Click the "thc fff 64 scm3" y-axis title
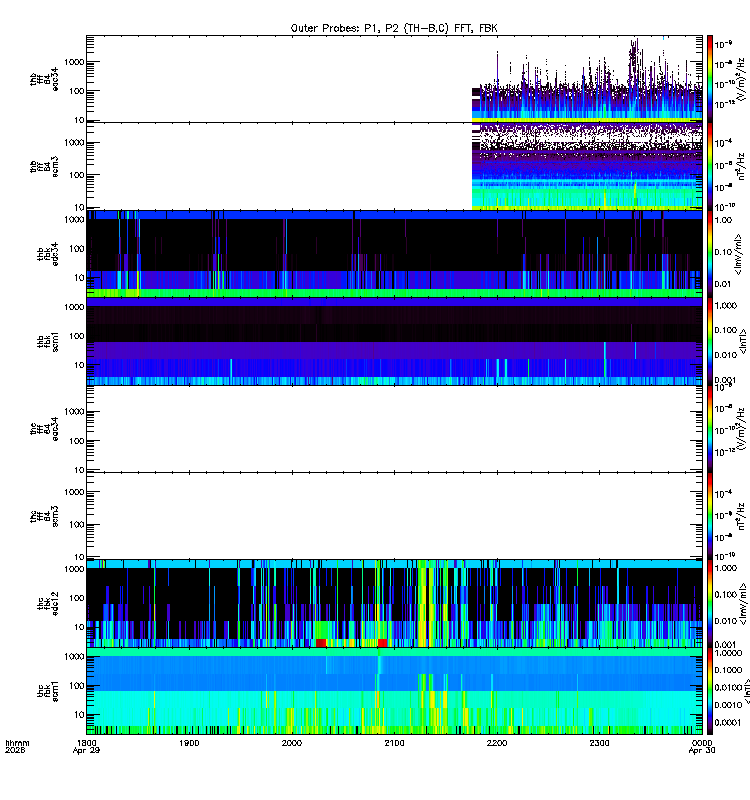750x800 pixels. coord(44,516)
